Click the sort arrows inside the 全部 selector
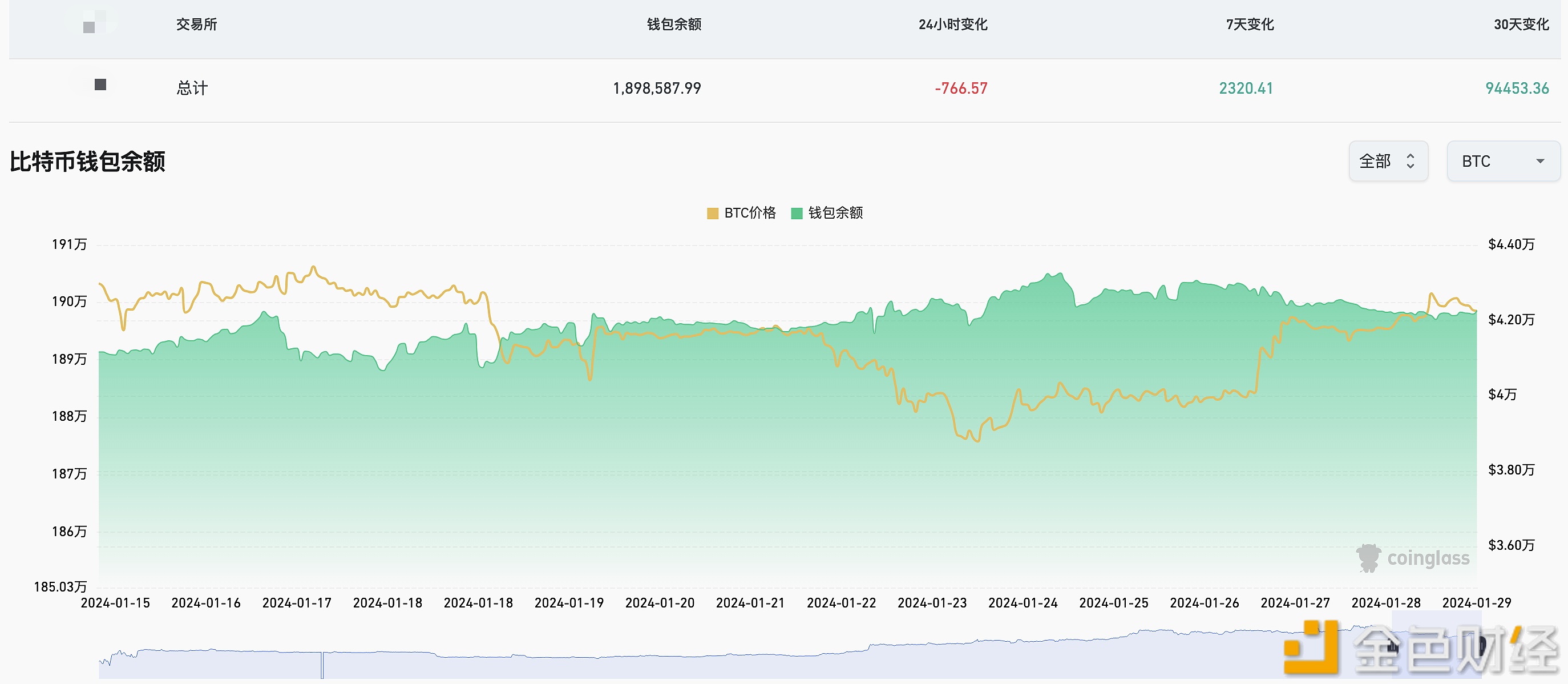This screenshot has width=1568, height=684. pyautogui.click(x=1411, y=161)
